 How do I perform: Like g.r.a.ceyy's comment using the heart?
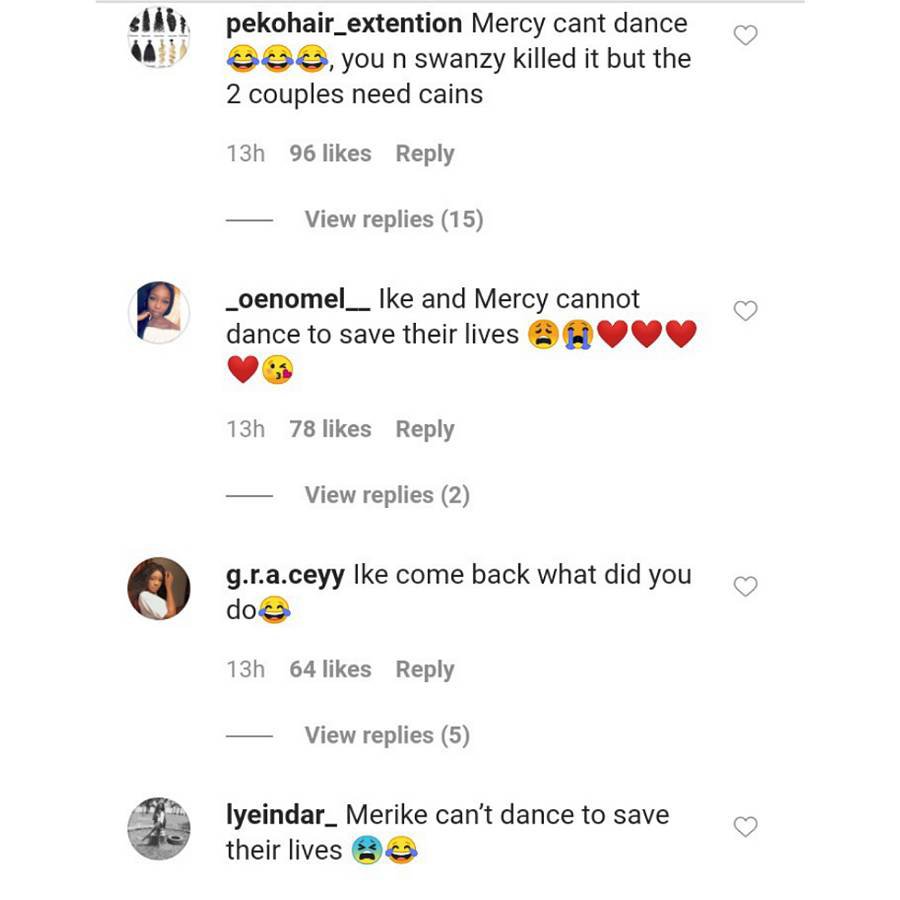tap(746, 586)
